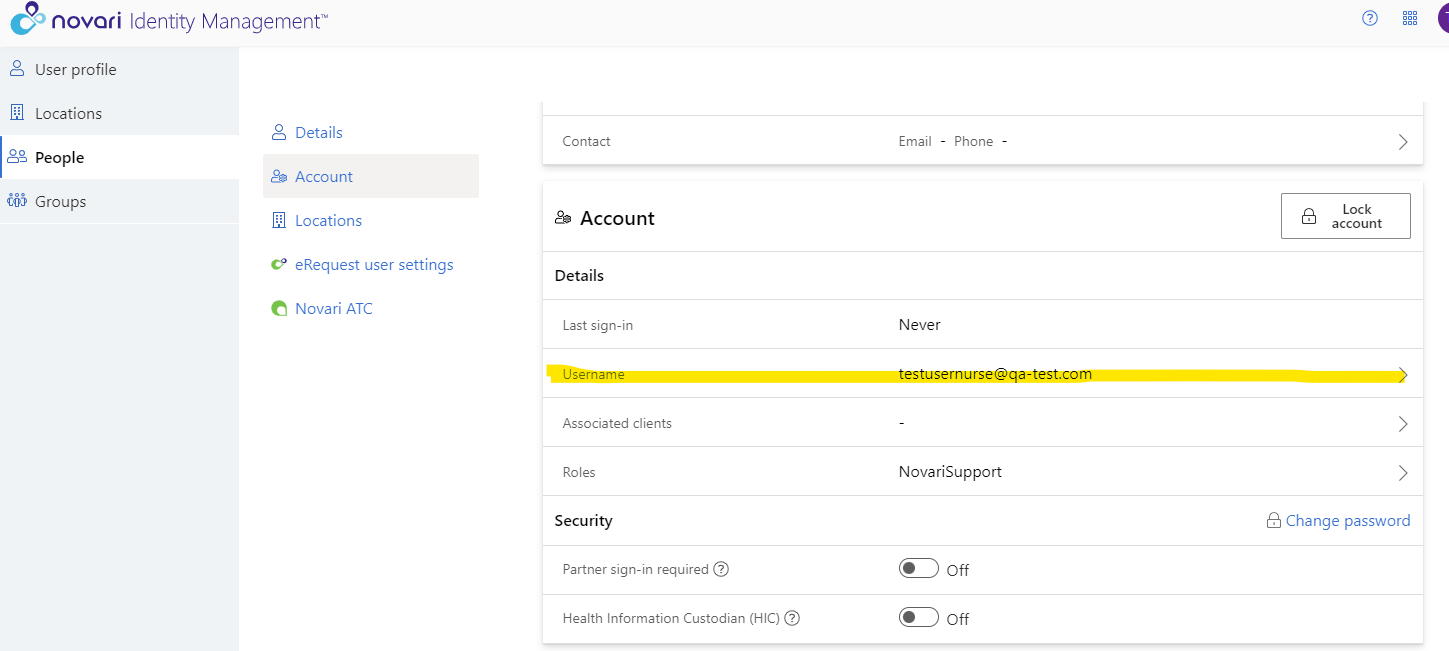1449x651 pixels.
Task: Switch to the Details section tab
Action: coord(318,132)
